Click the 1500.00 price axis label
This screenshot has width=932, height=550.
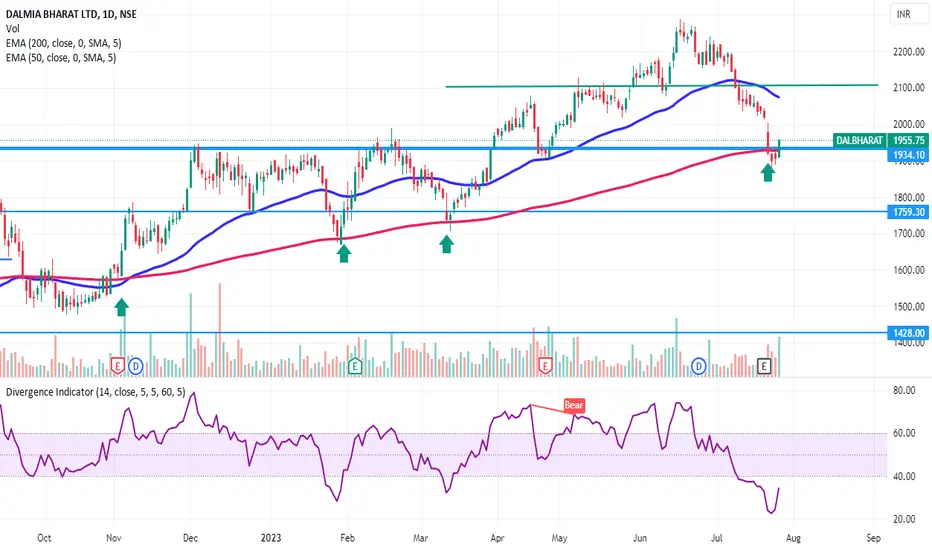(x=909, y=307)
